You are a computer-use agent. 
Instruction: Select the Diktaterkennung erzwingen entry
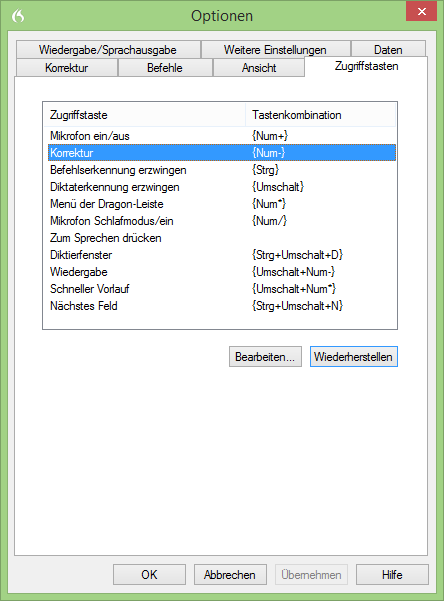[x=222, y=187]
